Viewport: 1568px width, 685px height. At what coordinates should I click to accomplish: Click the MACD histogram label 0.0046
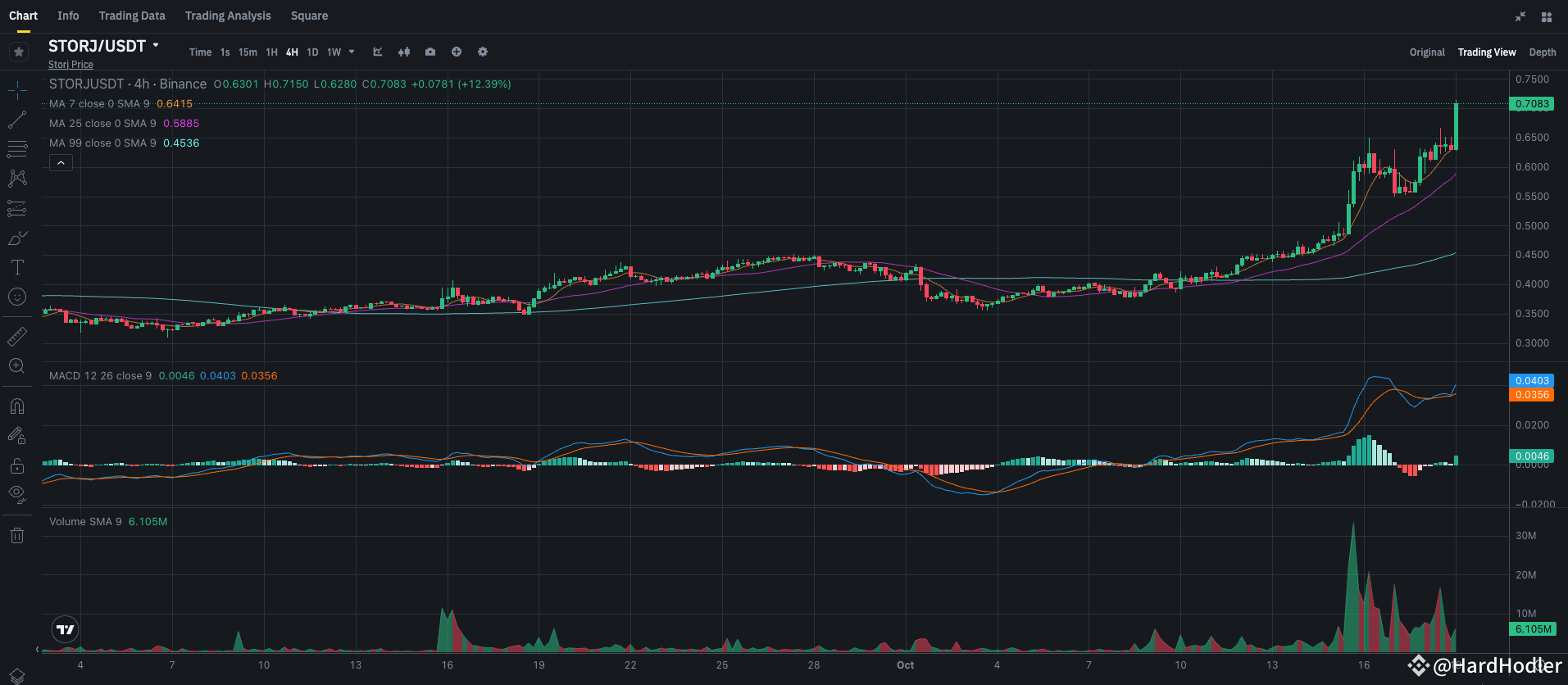[1532, 456]
